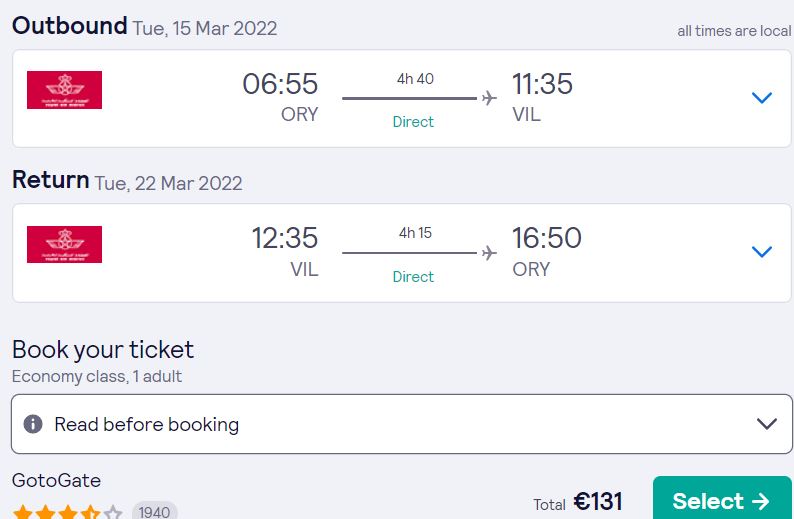Image resolution: width=794 pixels, height=519 pixels.
Task: Click the Read before booking text
Action: [x=146, y=424]
